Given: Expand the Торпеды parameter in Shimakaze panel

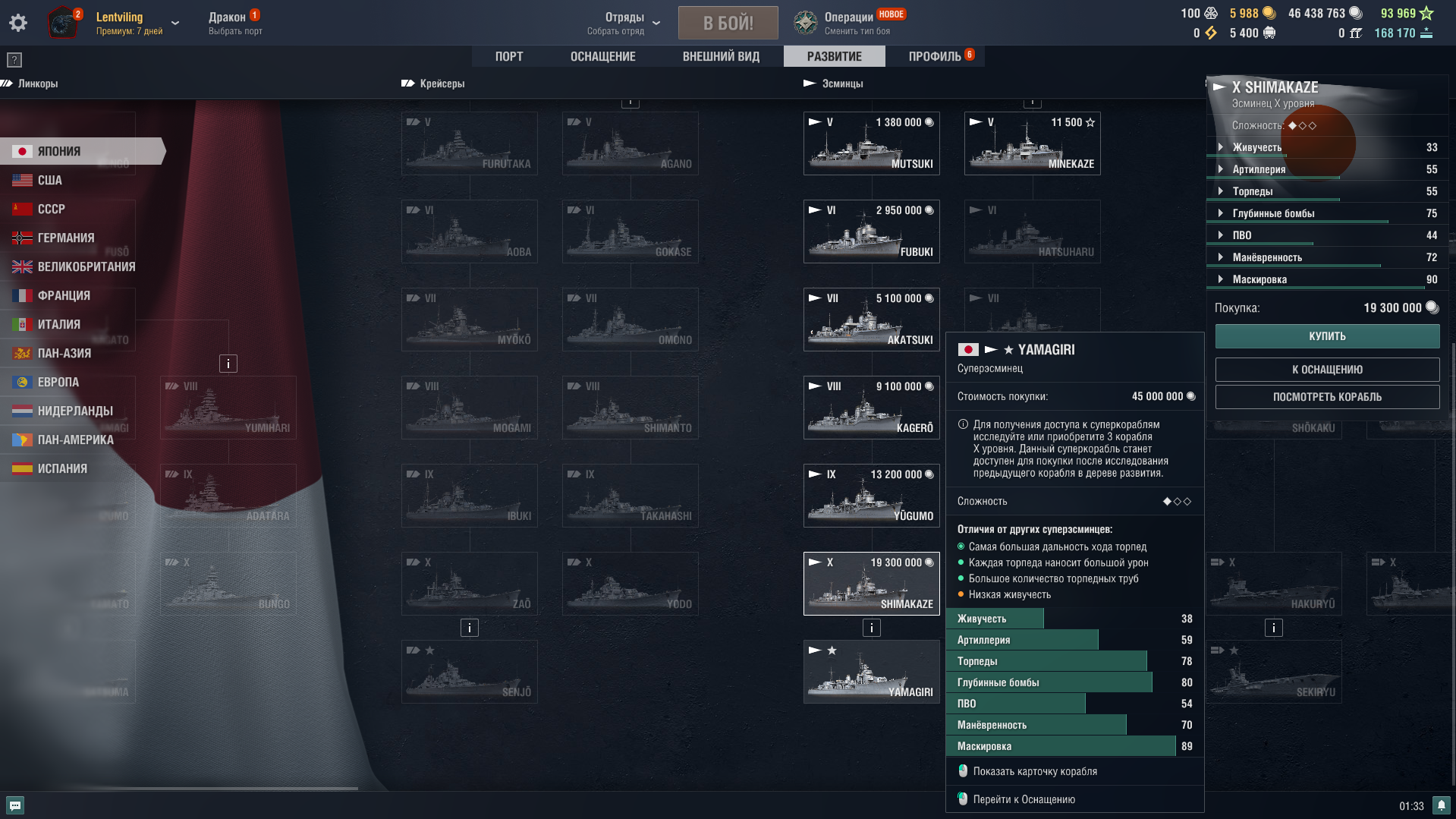Looking at the screenshot, I should pos(1328,191).
